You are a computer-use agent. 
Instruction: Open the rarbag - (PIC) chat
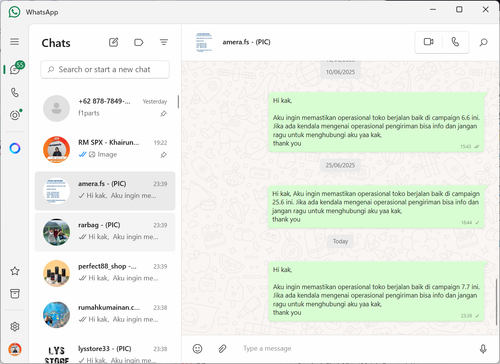105,232
